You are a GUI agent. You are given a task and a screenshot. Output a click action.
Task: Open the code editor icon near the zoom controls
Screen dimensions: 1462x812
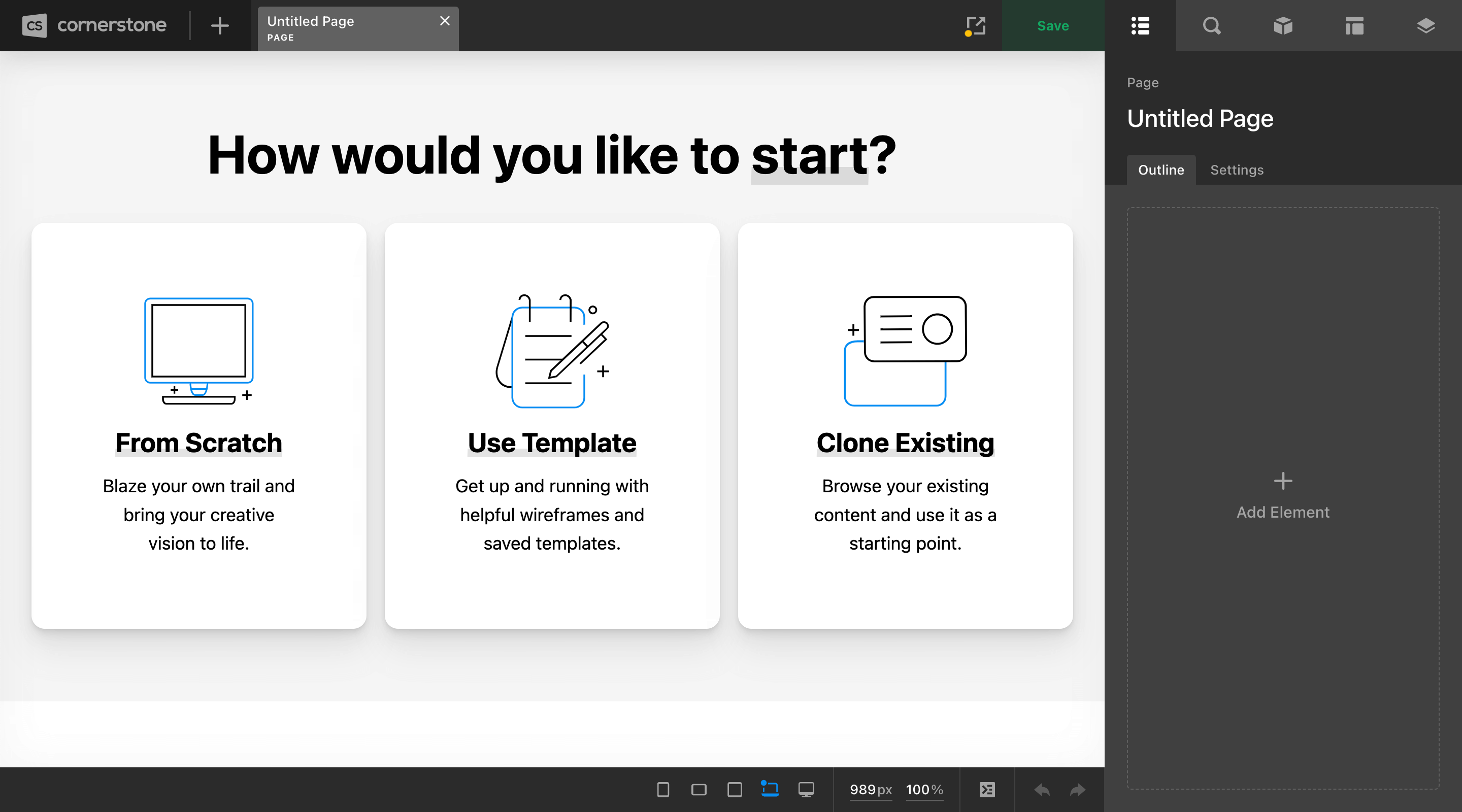[x=987, y=789]
